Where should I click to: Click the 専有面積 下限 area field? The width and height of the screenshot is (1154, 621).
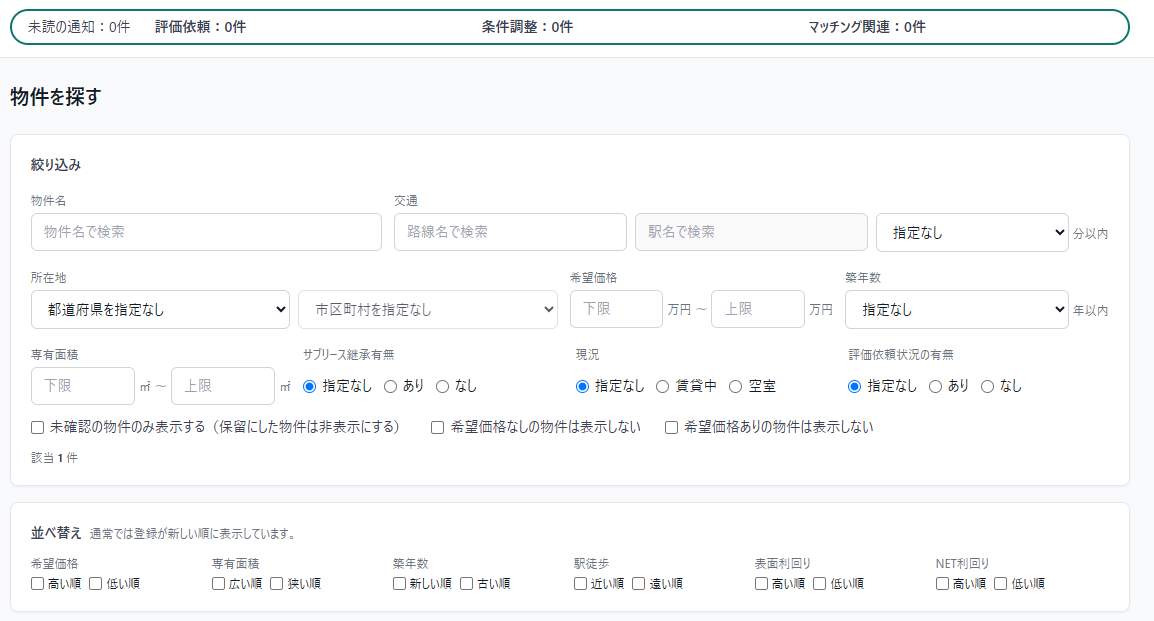coord(83,386)
